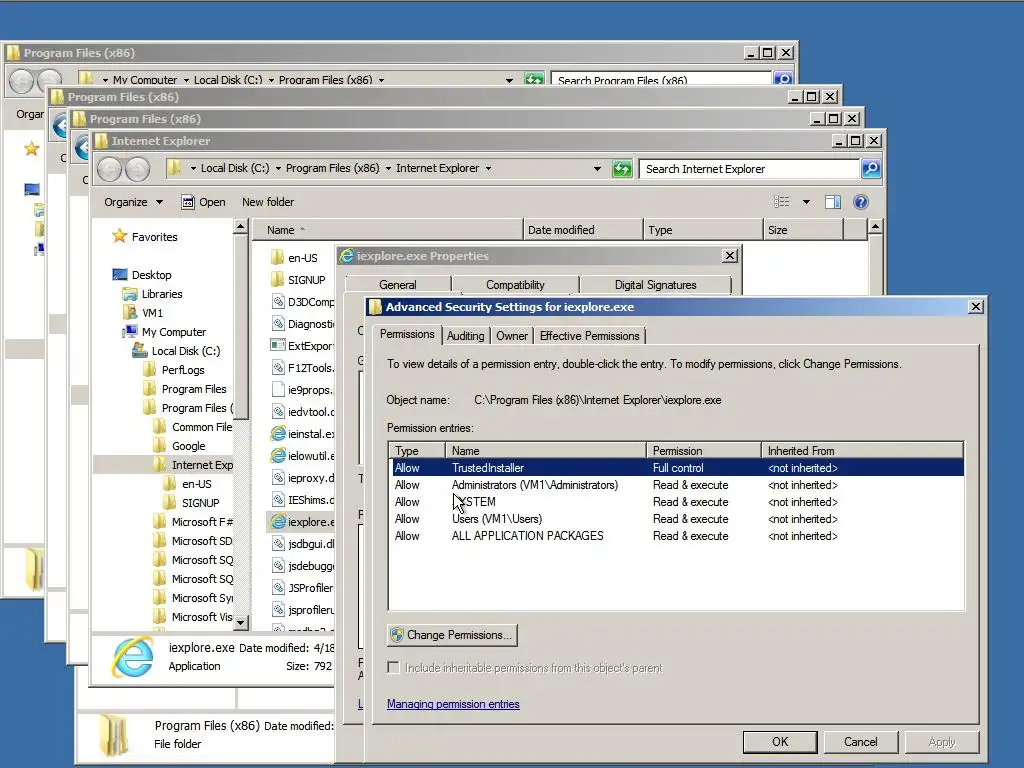The image size is (1024, 768).
Task: Click the Back arrow in Internet Explorer folder window
Action: click(x=110, y=169)
